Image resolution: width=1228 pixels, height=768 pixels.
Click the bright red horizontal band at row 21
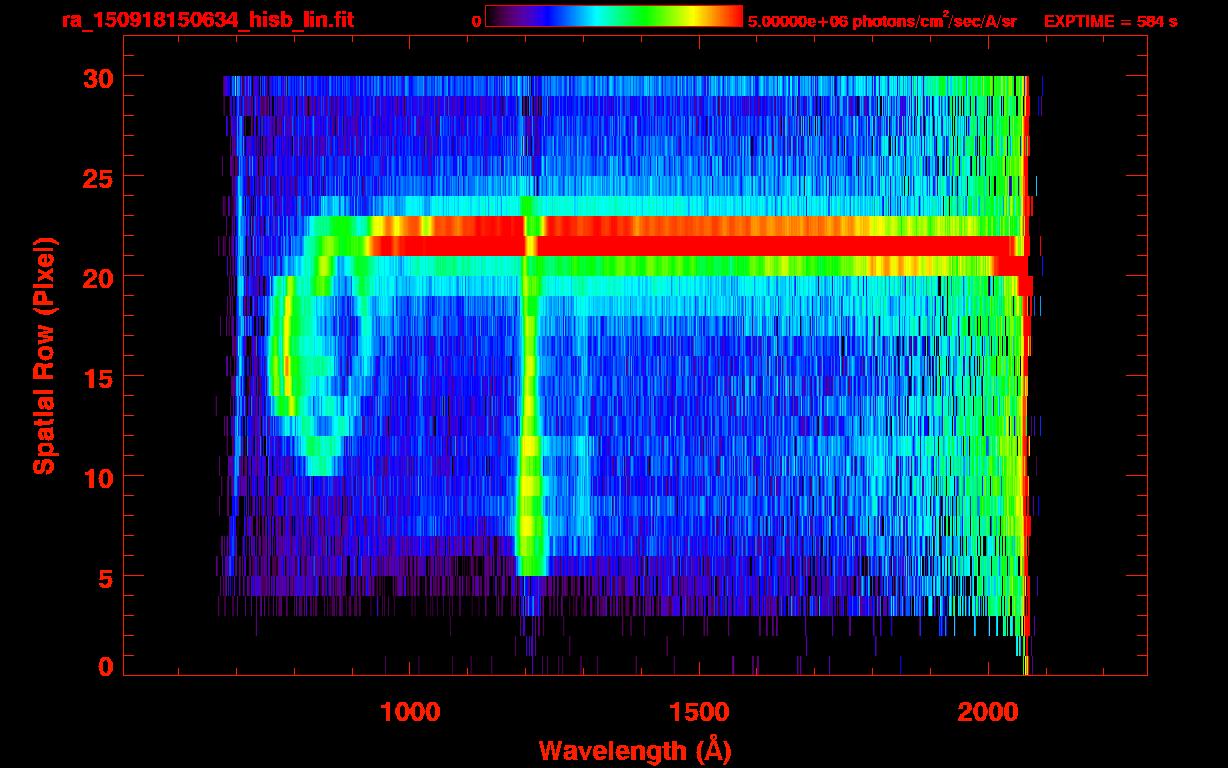[x=690, y=245]
